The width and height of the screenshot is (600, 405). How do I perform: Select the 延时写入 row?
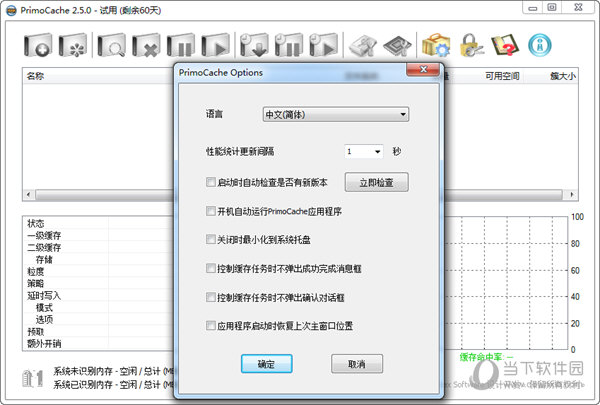tap(98, 296)
